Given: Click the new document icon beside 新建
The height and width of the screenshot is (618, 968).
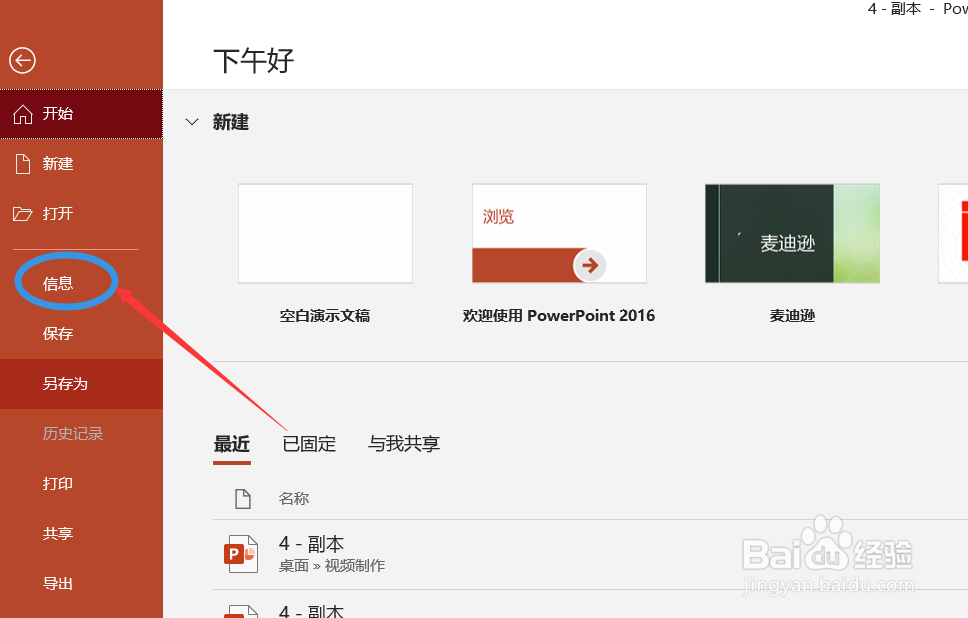Looking at the screenshot, I should pos(23,164).
